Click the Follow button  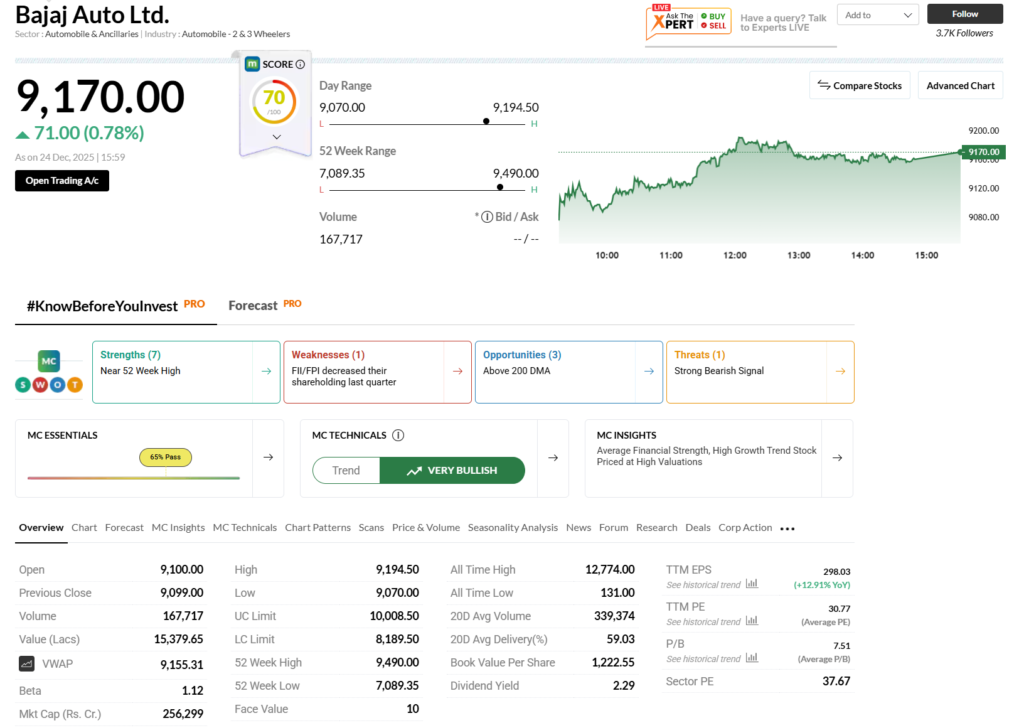(964, 14)
